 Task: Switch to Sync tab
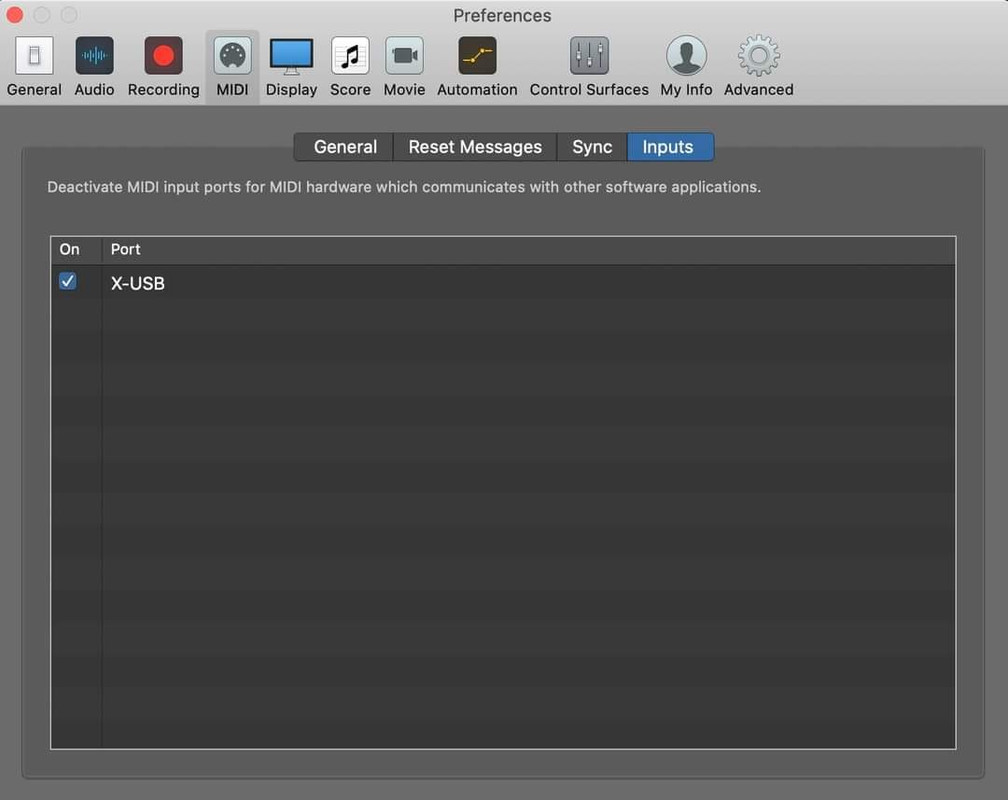(x=592, y=147)
